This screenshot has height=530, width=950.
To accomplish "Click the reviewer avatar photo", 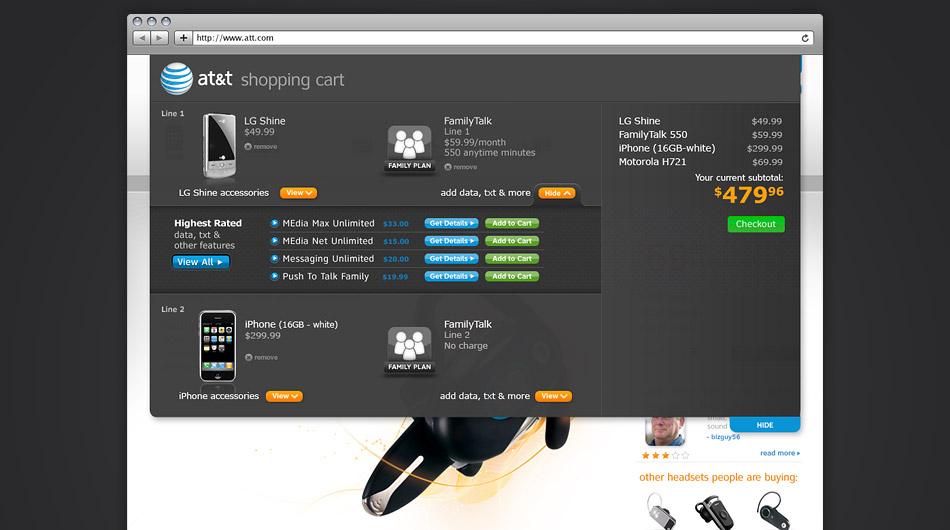I will point(665,431).
